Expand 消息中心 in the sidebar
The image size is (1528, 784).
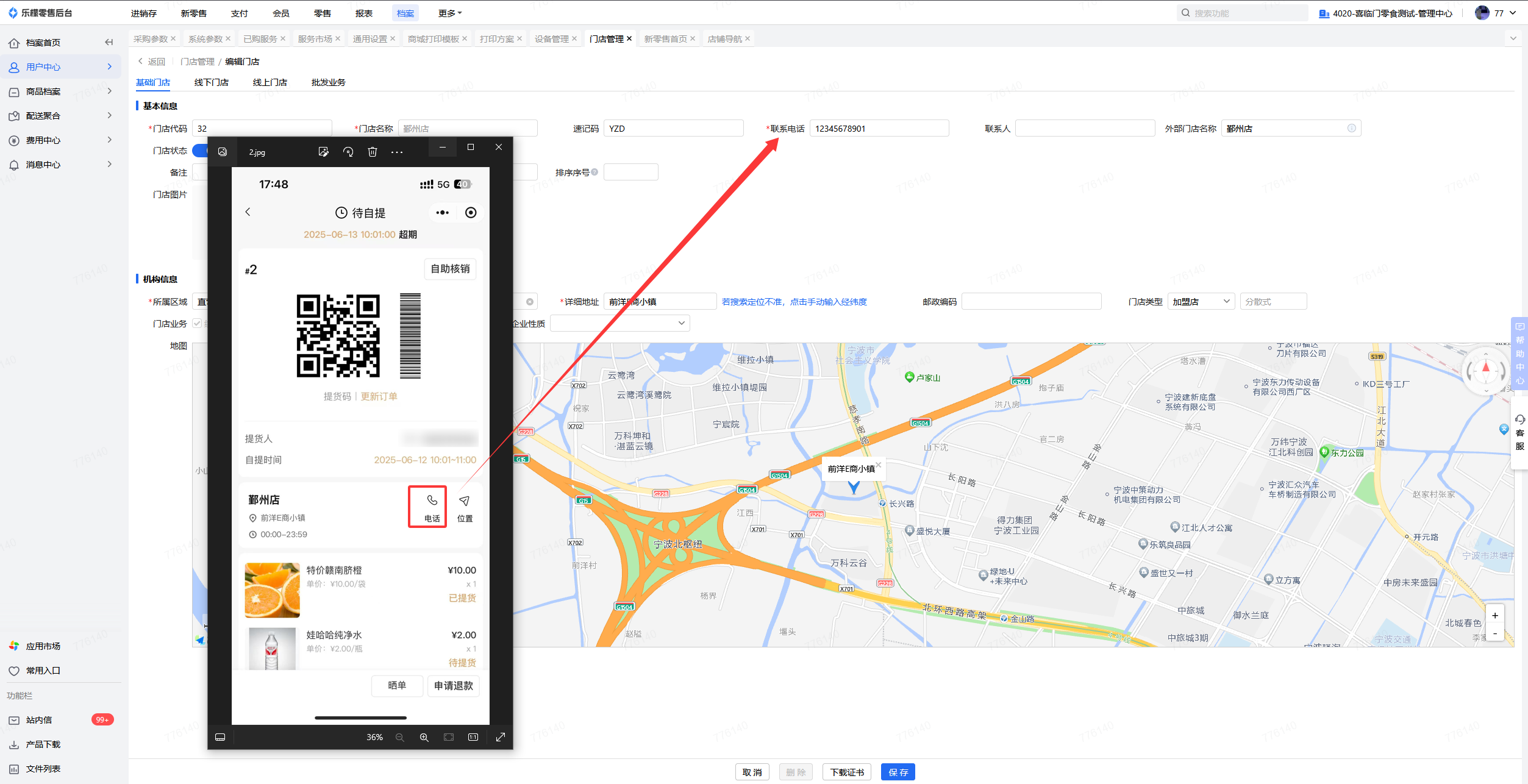pyautogui.click(x=61, y=165)
